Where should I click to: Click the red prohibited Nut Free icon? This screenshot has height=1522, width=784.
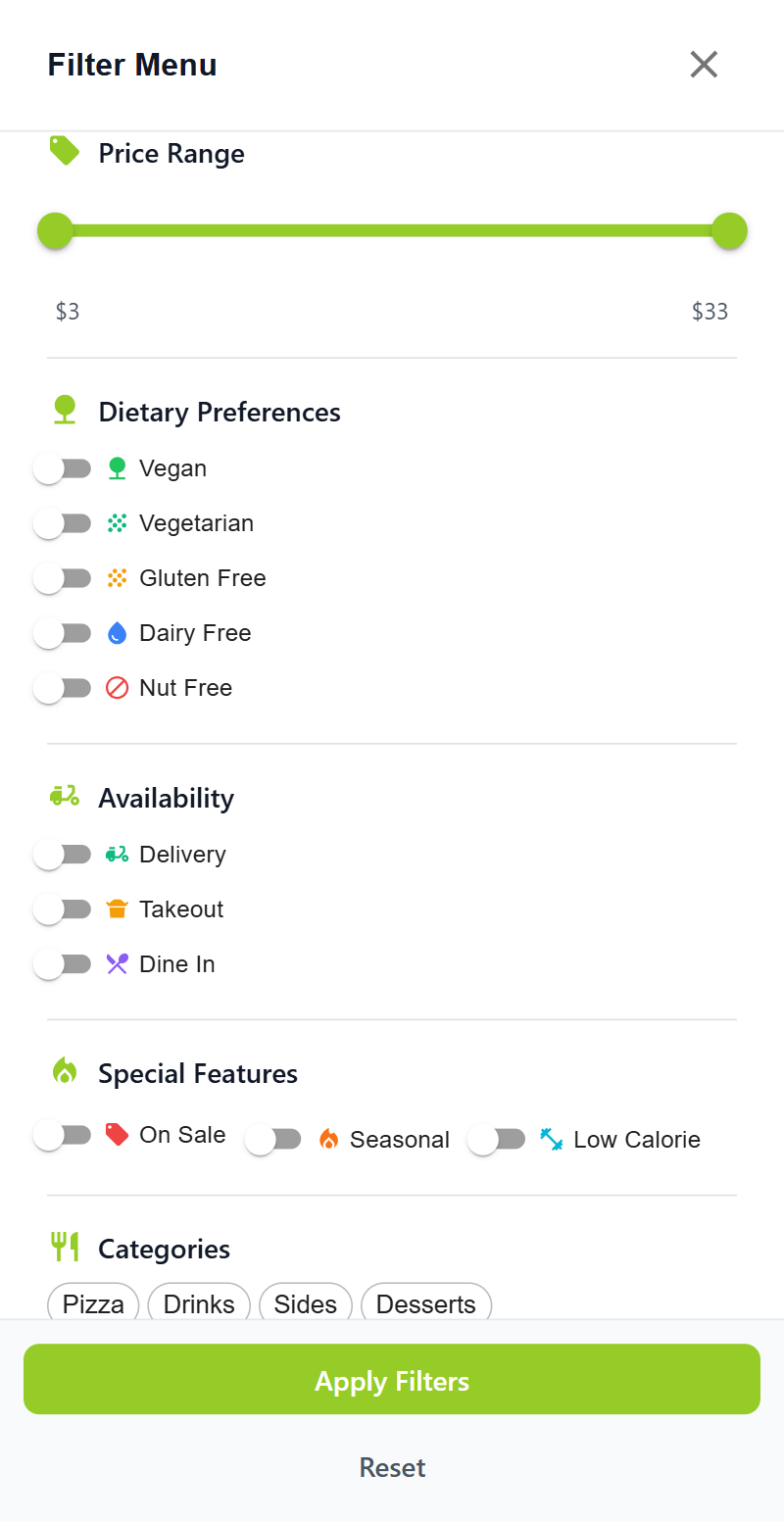[x=118, y=688]
